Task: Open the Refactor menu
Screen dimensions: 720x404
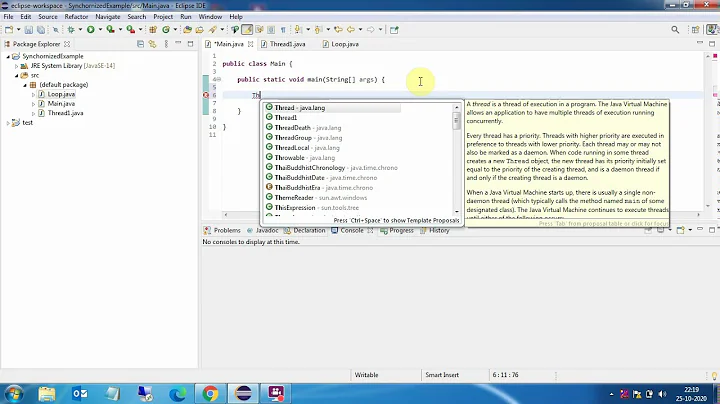Action: (x=76, y=17)
